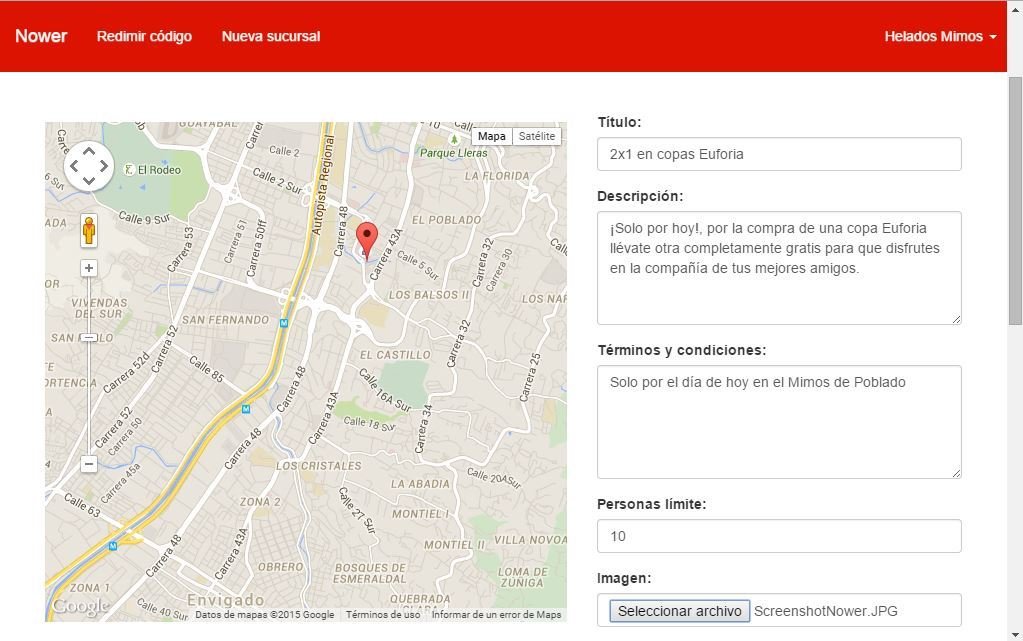Focus the Título input field

[x=779, y=154]
